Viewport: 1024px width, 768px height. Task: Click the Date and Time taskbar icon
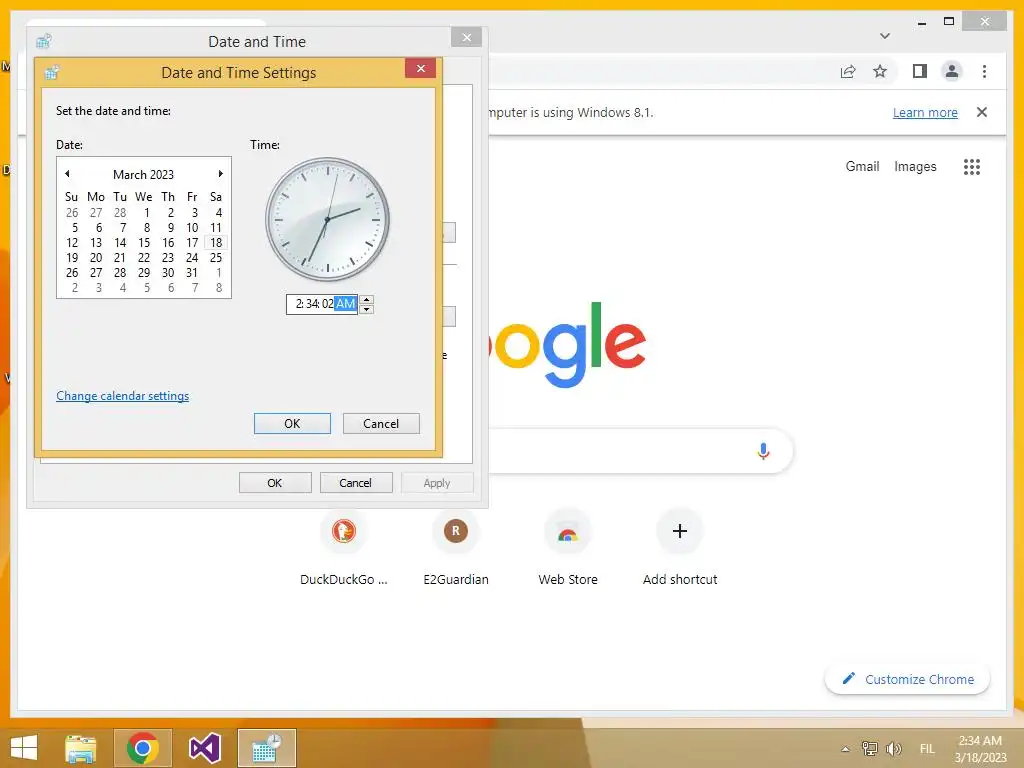[x=266, y=748]
